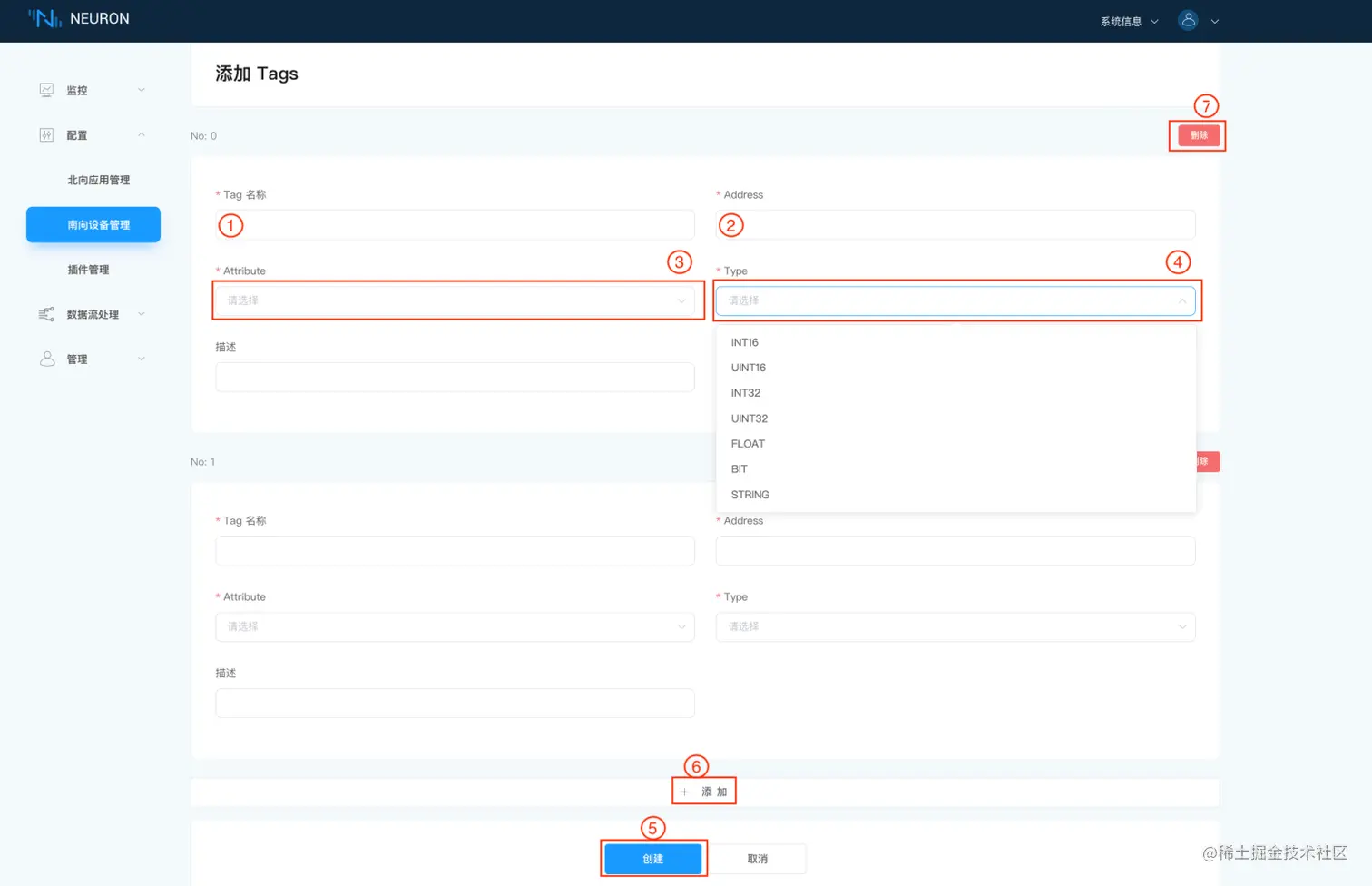Open the Attribute dropdown for tag No: 1

(x=455, y=626)
